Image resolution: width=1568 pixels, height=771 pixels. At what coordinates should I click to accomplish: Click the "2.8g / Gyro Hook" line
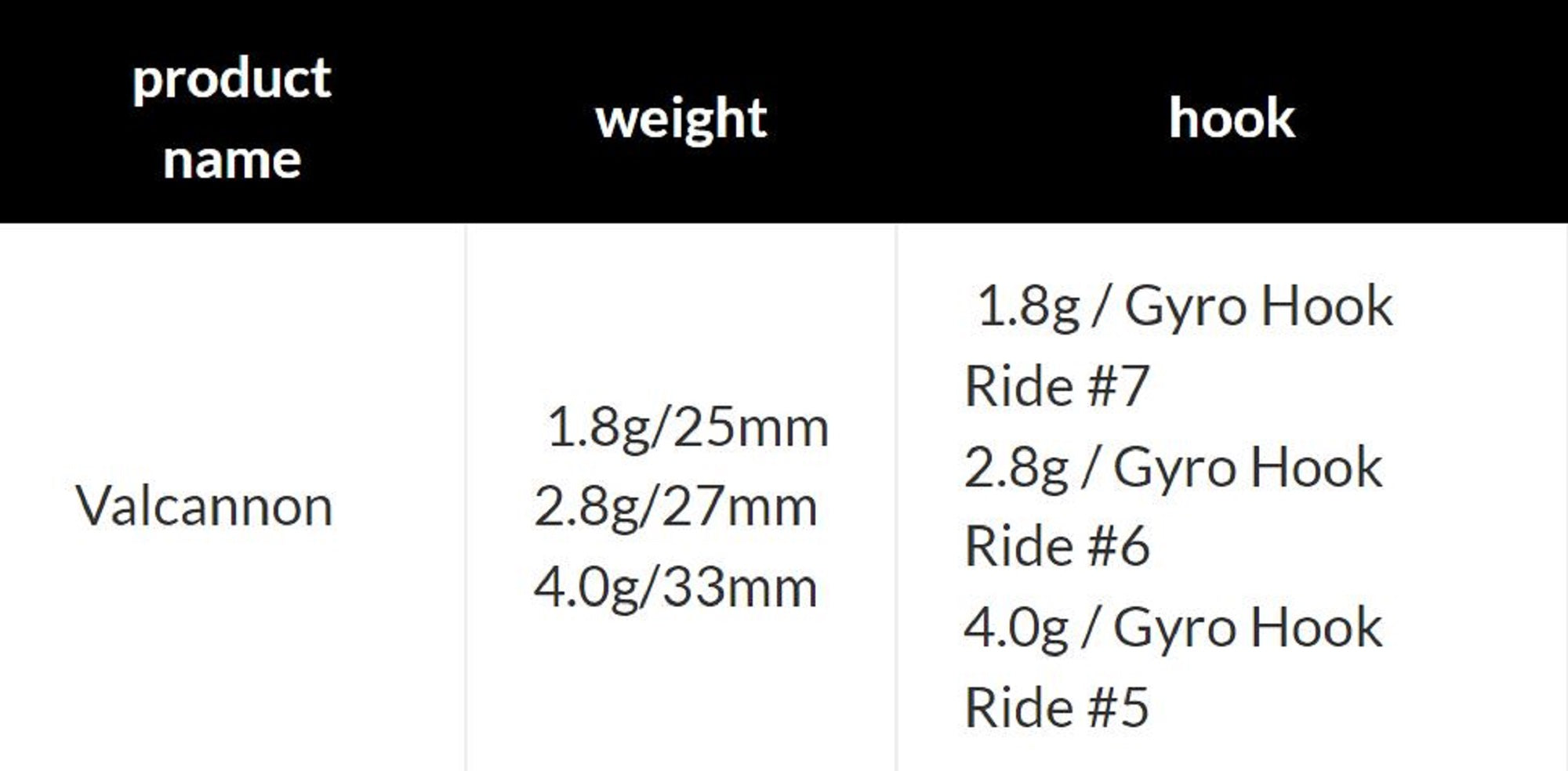coord(1173,468)
